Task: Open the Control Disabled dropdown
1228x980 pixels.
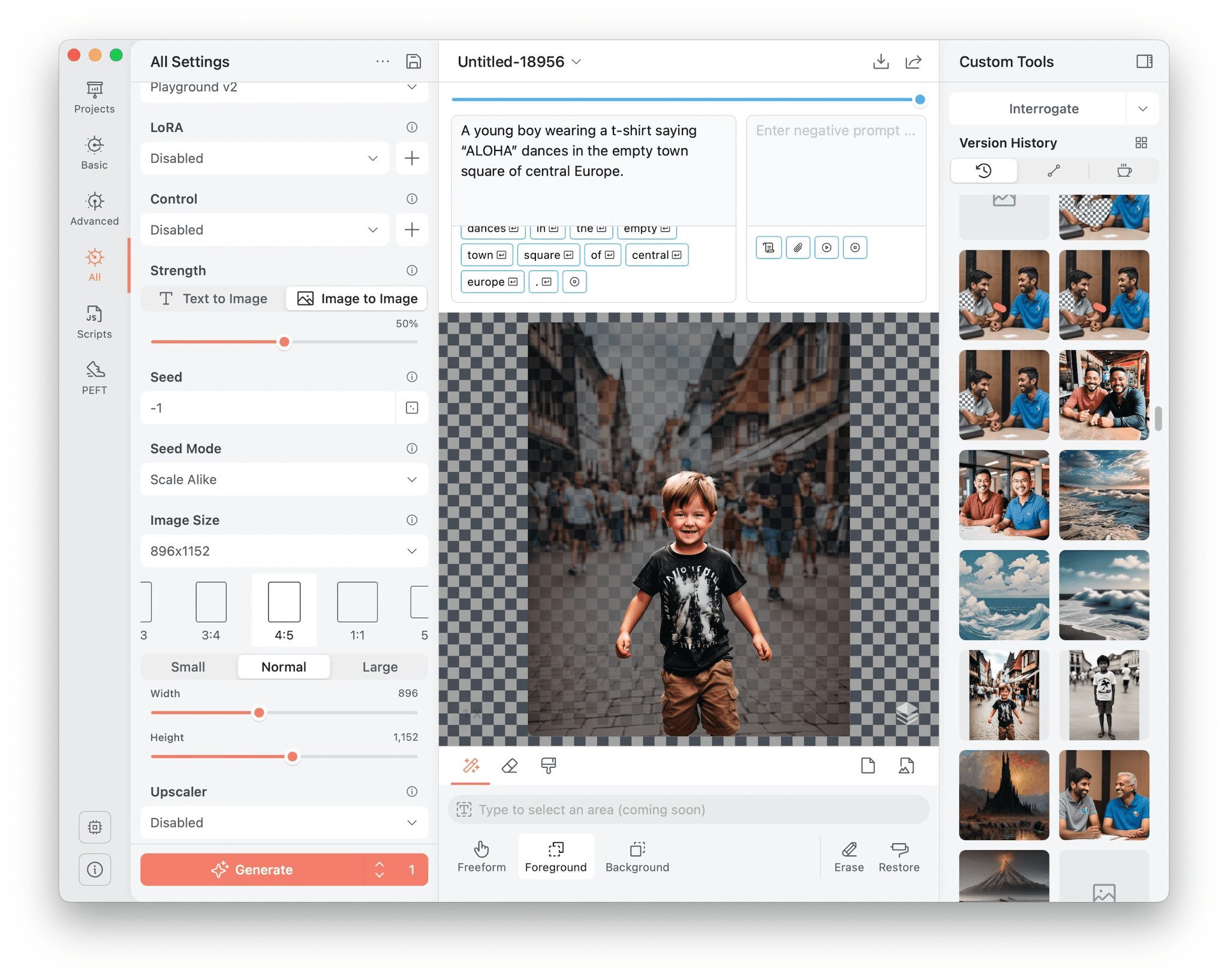Action: tap(264, 230)
